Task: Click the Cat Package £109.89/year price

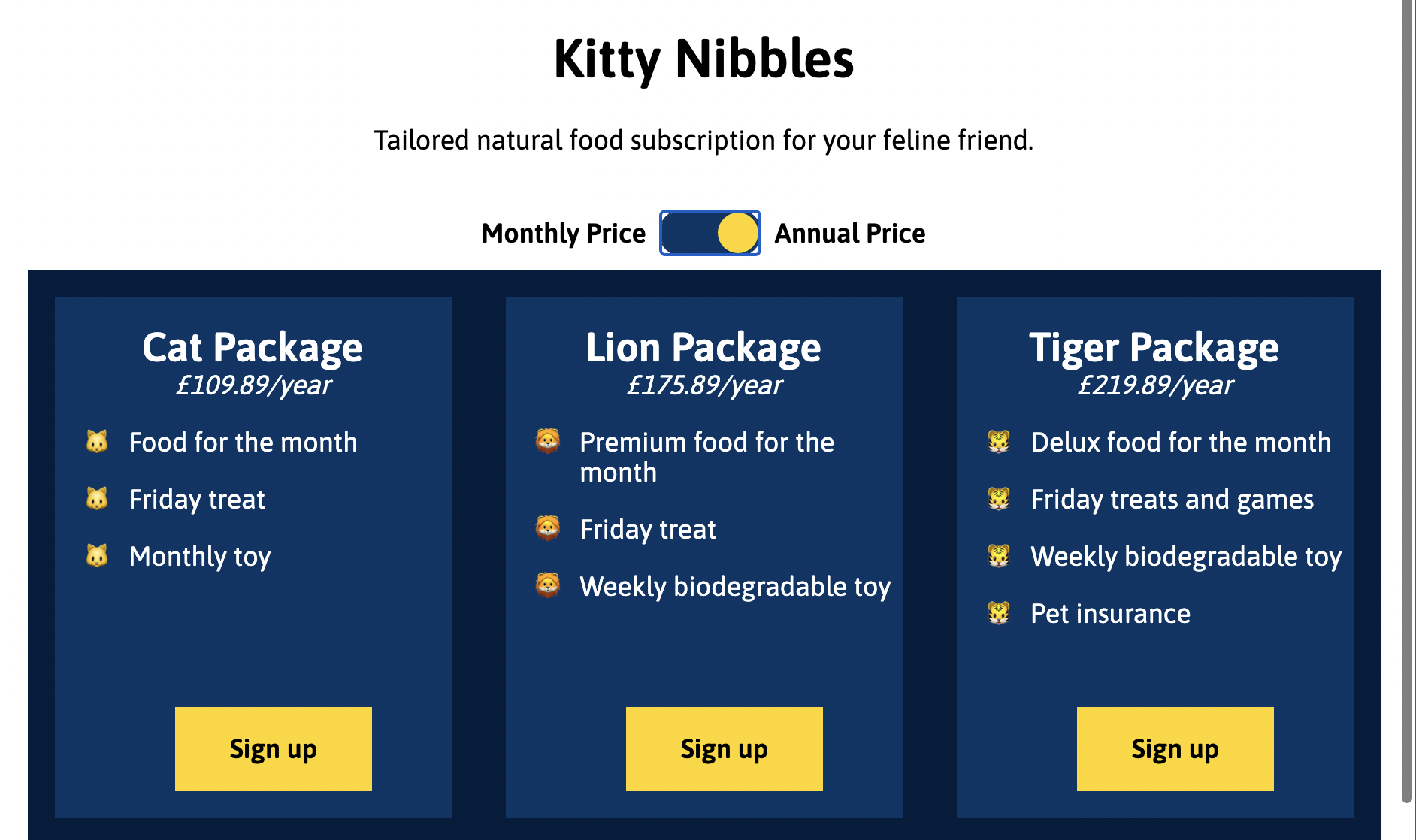Action: 253,385
